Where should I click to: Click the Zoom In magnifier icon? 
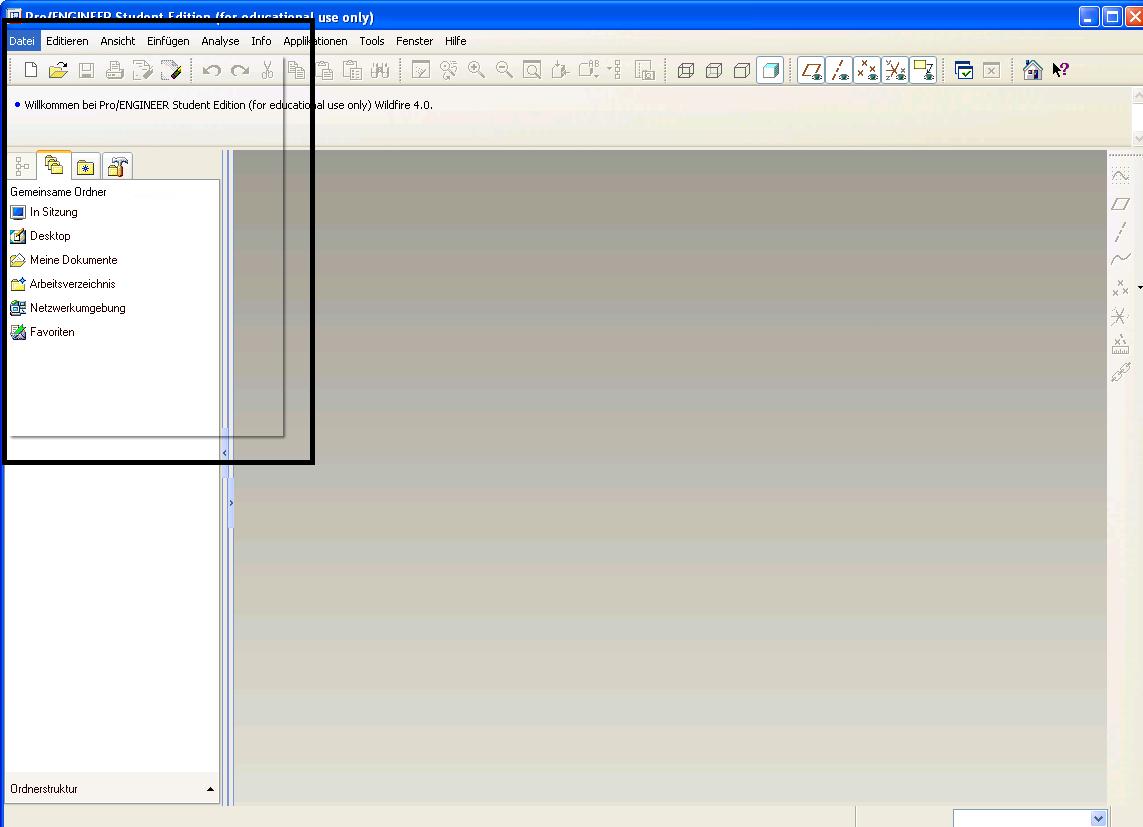pos(477,71)
